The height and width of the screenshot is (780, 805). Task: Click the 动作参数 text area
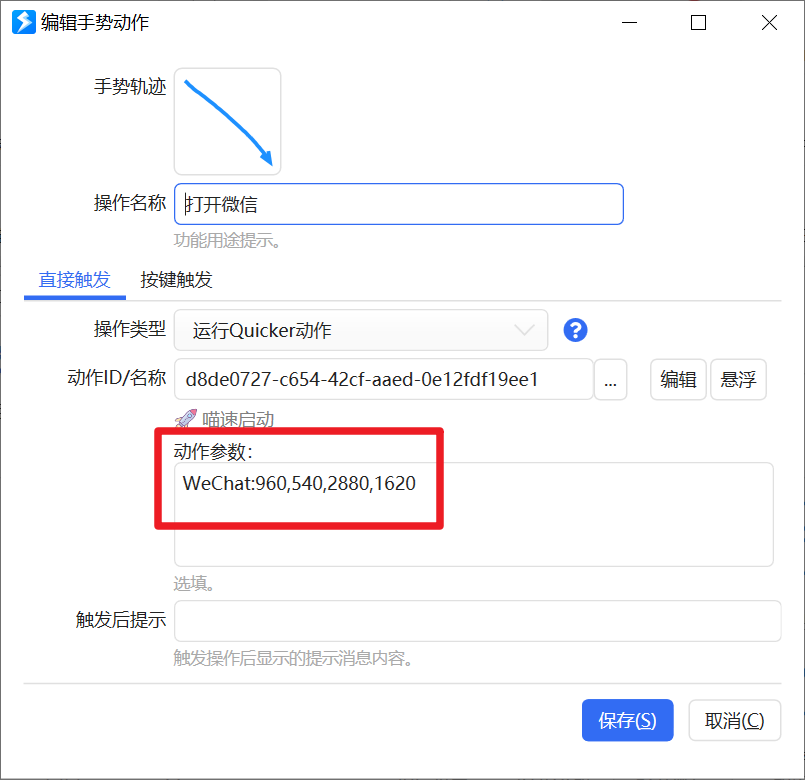point(473,514)
